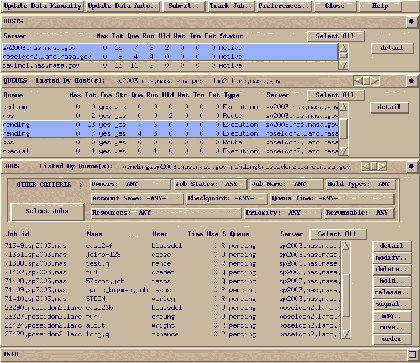
Task: Click left arrow of JOBS queue-list scroller
Action: (366, 166)
